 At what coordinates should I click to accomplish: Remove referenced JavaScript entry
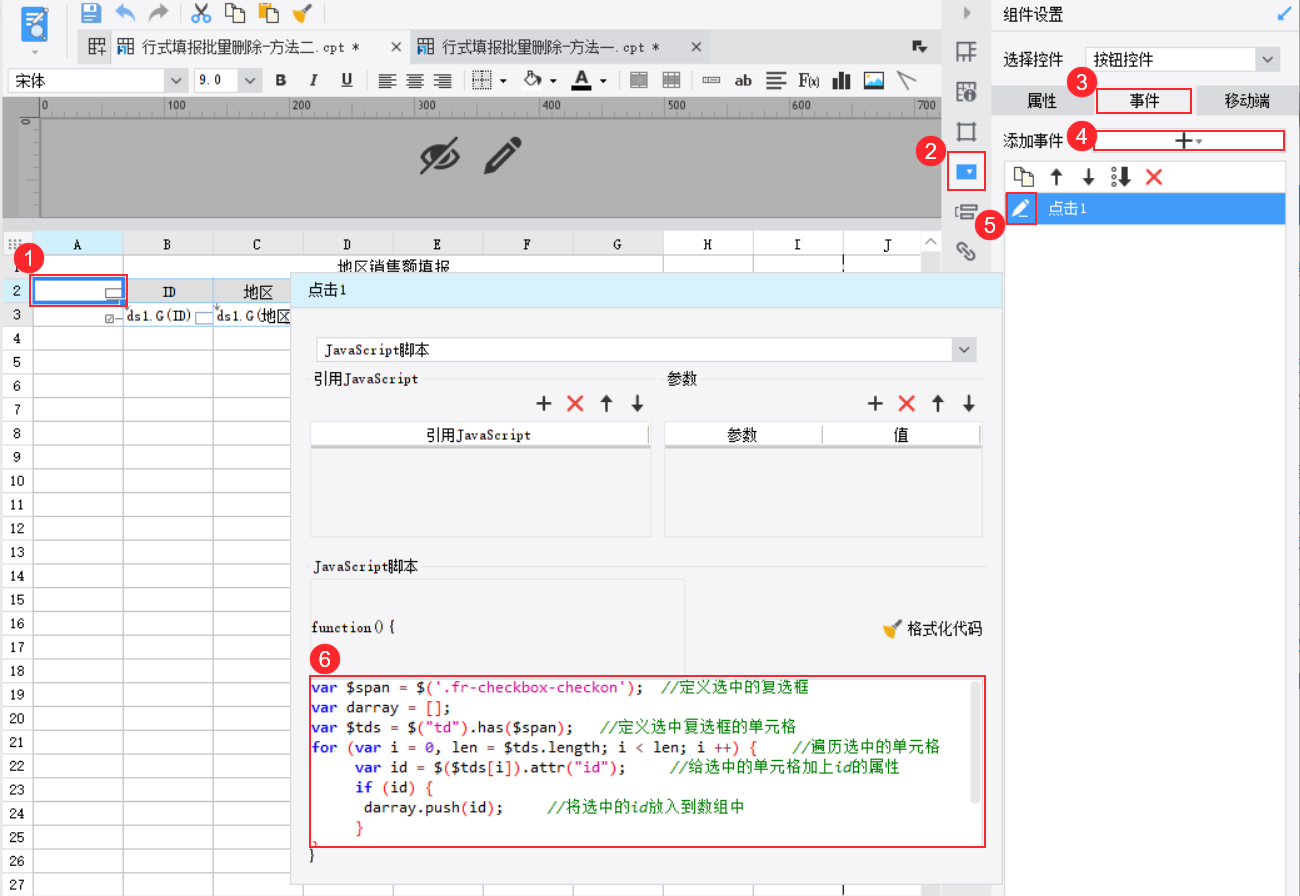click(x=575, y=404)
